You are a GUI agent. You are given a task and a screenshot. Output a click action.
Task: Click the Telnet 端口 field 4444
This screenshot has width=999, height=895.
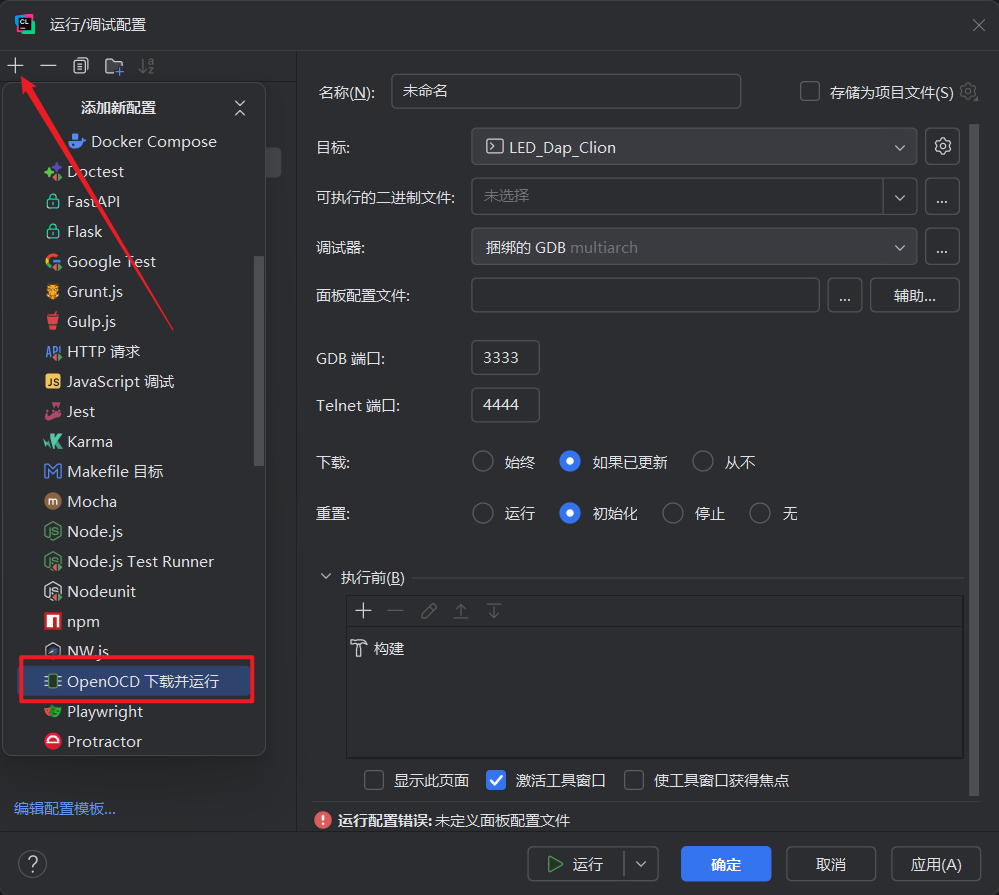(505, 405)
